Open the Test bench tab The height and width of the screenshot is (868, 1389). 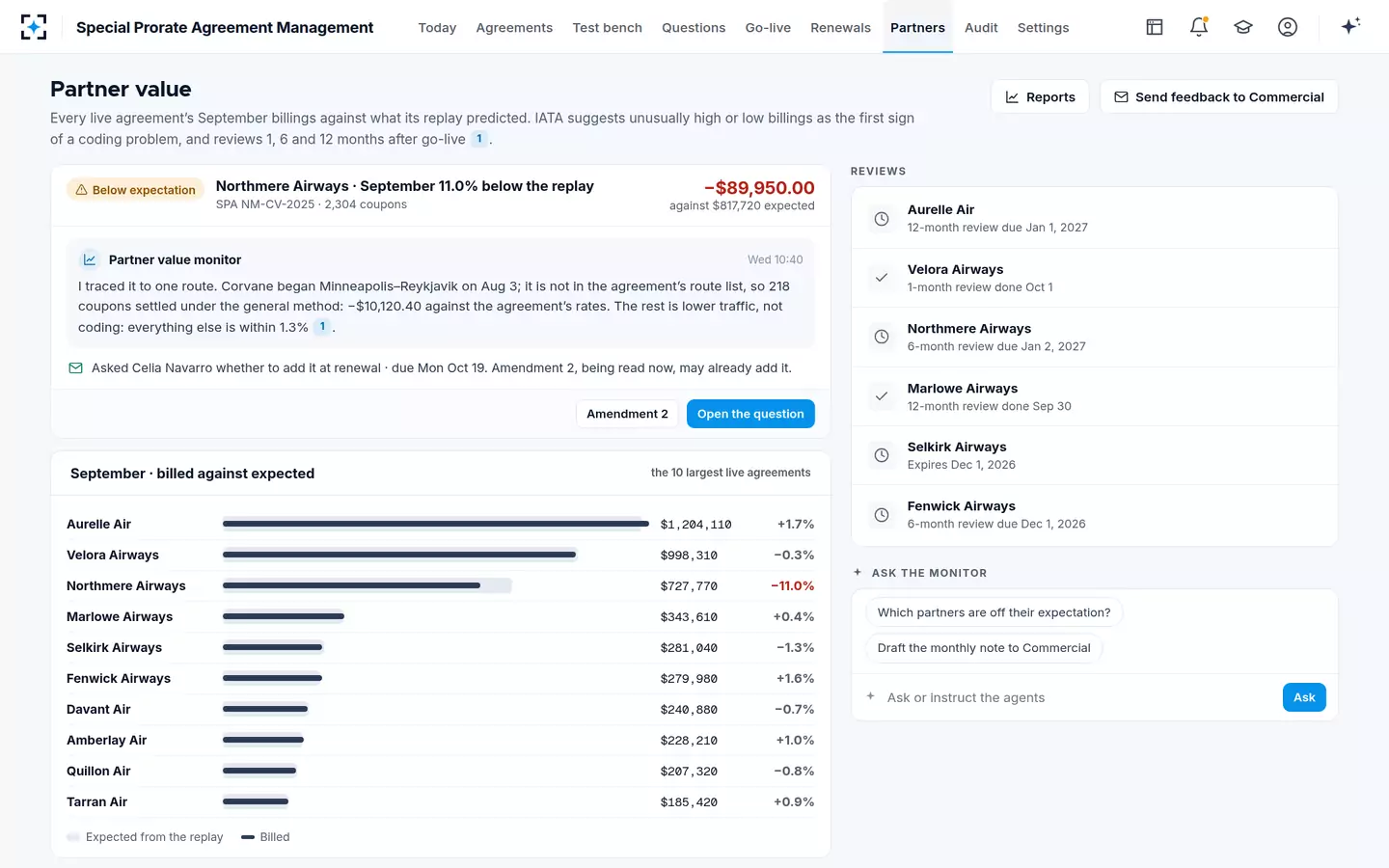click(x=608, y=28)
